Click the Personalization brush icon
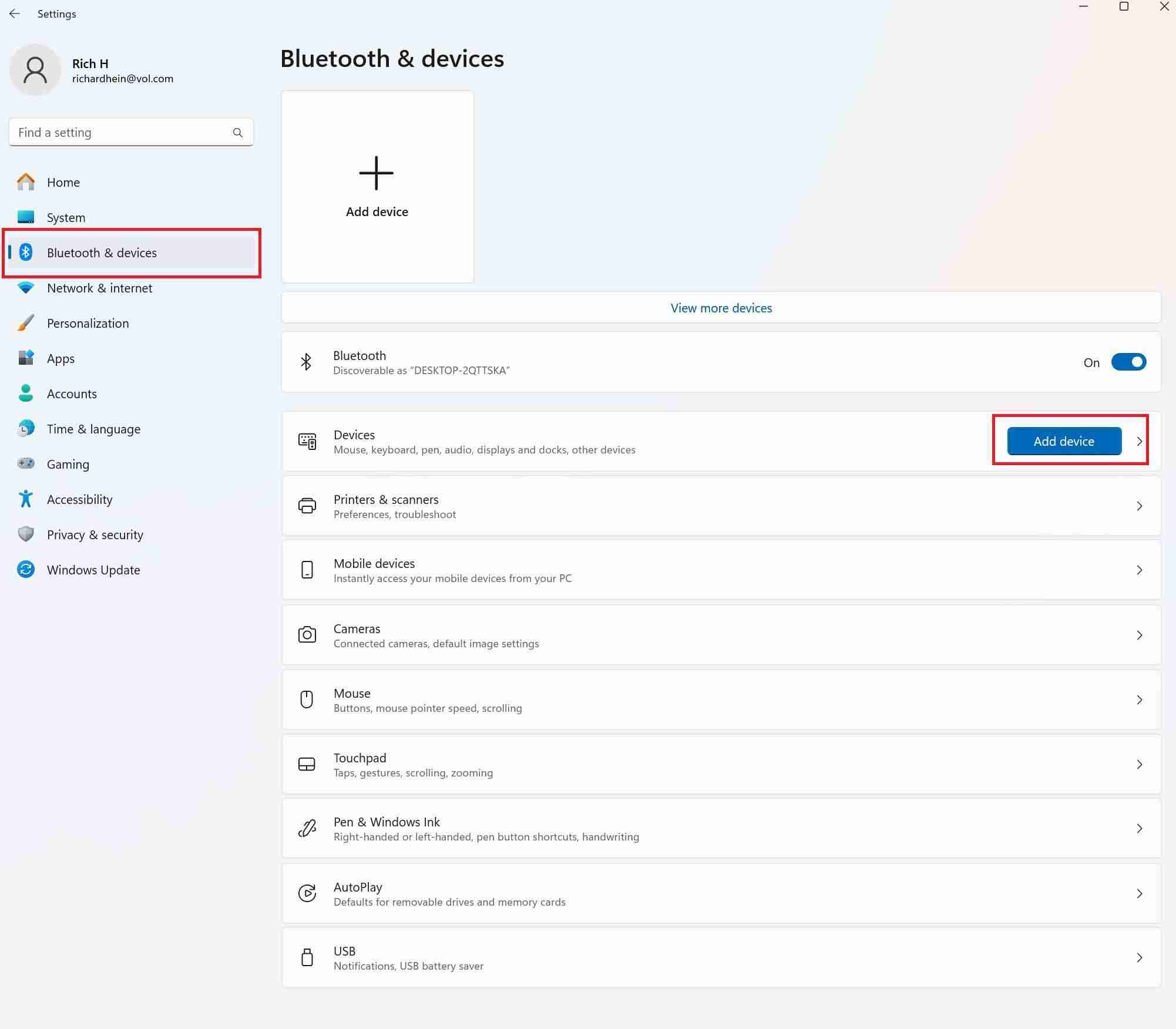Viewport: 1176px width, 1029px height. pyautogui.click(x=26, y=323)
